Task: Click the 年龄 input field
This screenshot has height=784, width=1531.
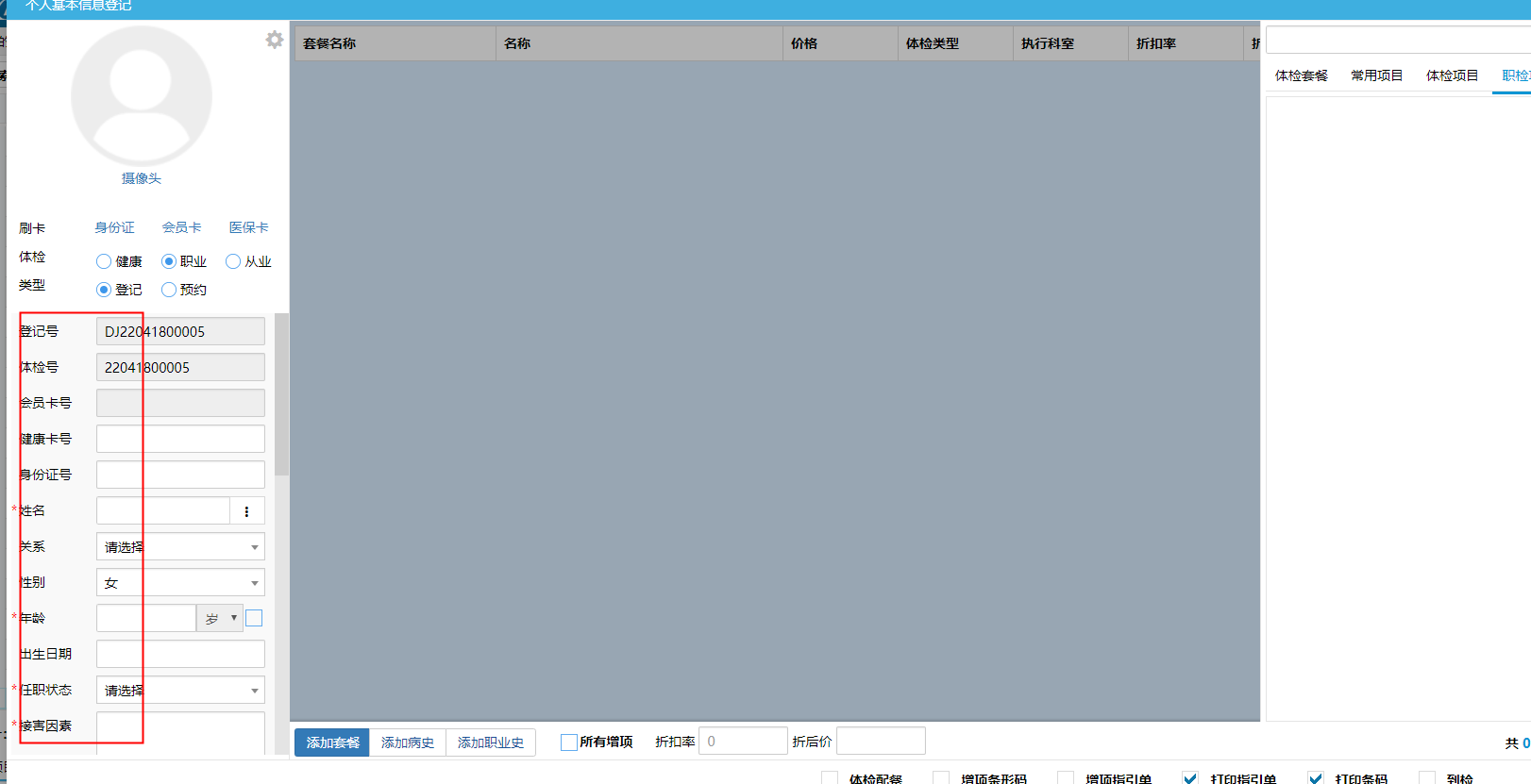Action: click(146, 618)
